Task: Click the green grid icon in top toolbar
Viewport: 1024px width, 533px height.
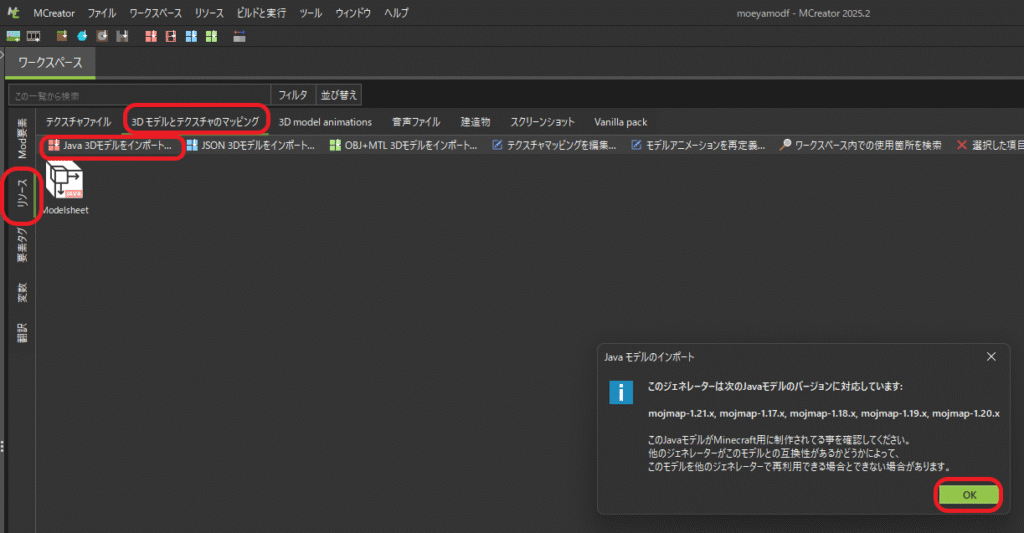Action: tap(211, 36)
